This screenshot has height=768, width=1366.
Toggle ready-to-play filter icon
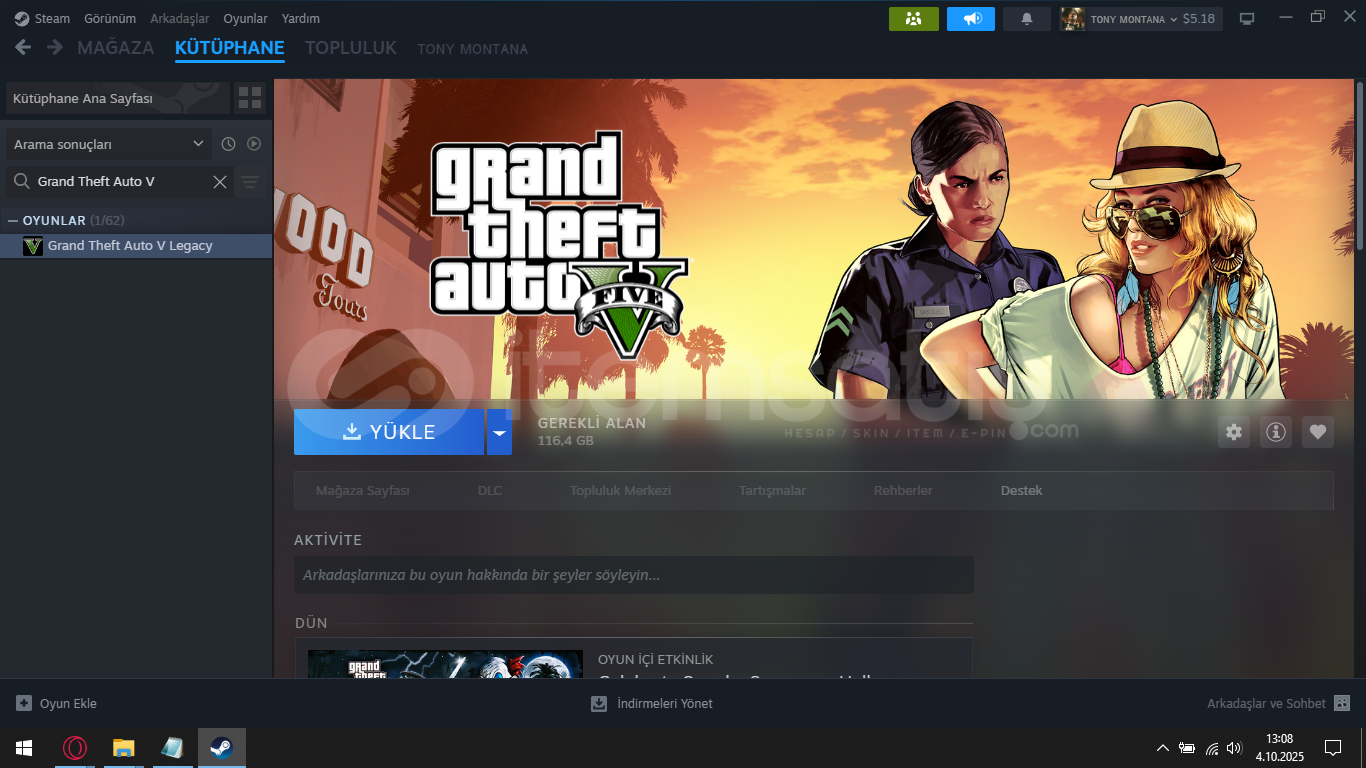click(x=254, y=144)
